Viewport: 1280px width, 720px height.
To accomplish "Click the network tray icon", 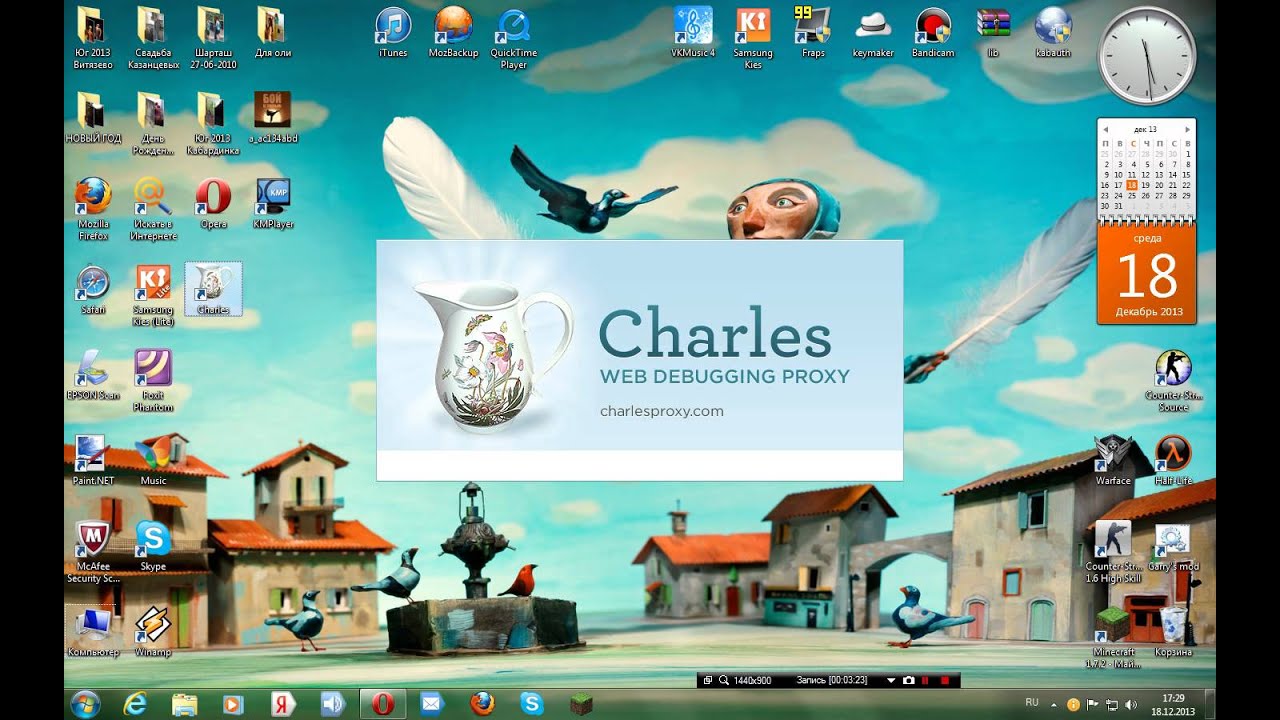I will tap(1112, 705).
